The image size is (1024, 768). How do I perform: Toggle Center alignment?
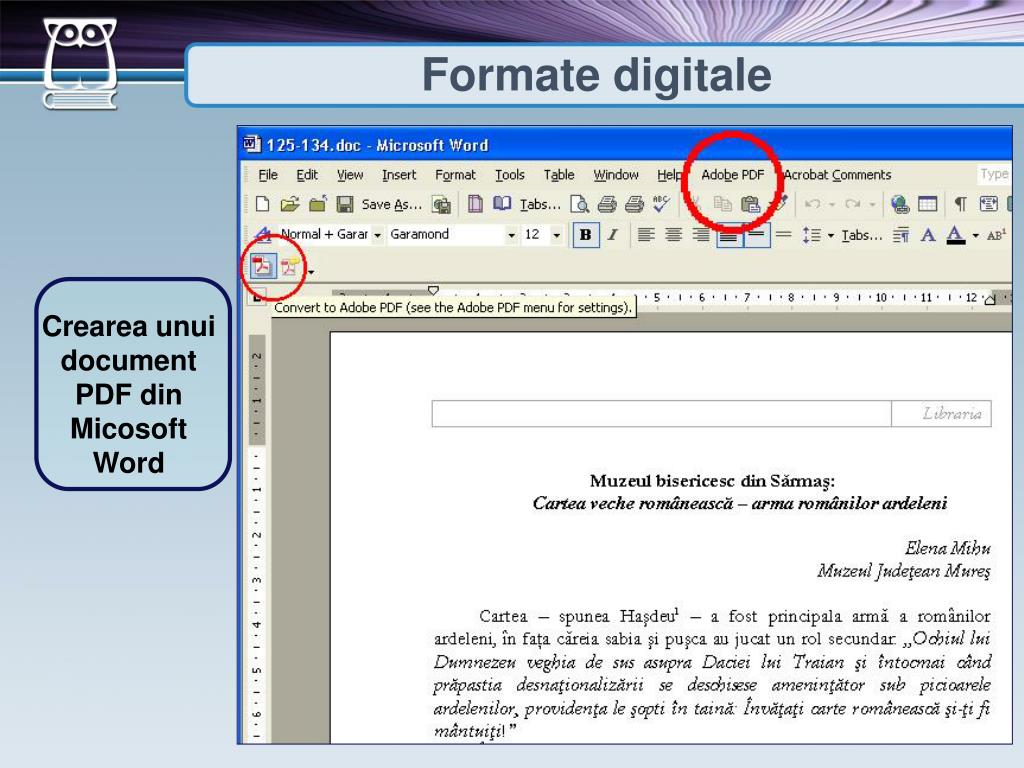click(x=673, y=234)
